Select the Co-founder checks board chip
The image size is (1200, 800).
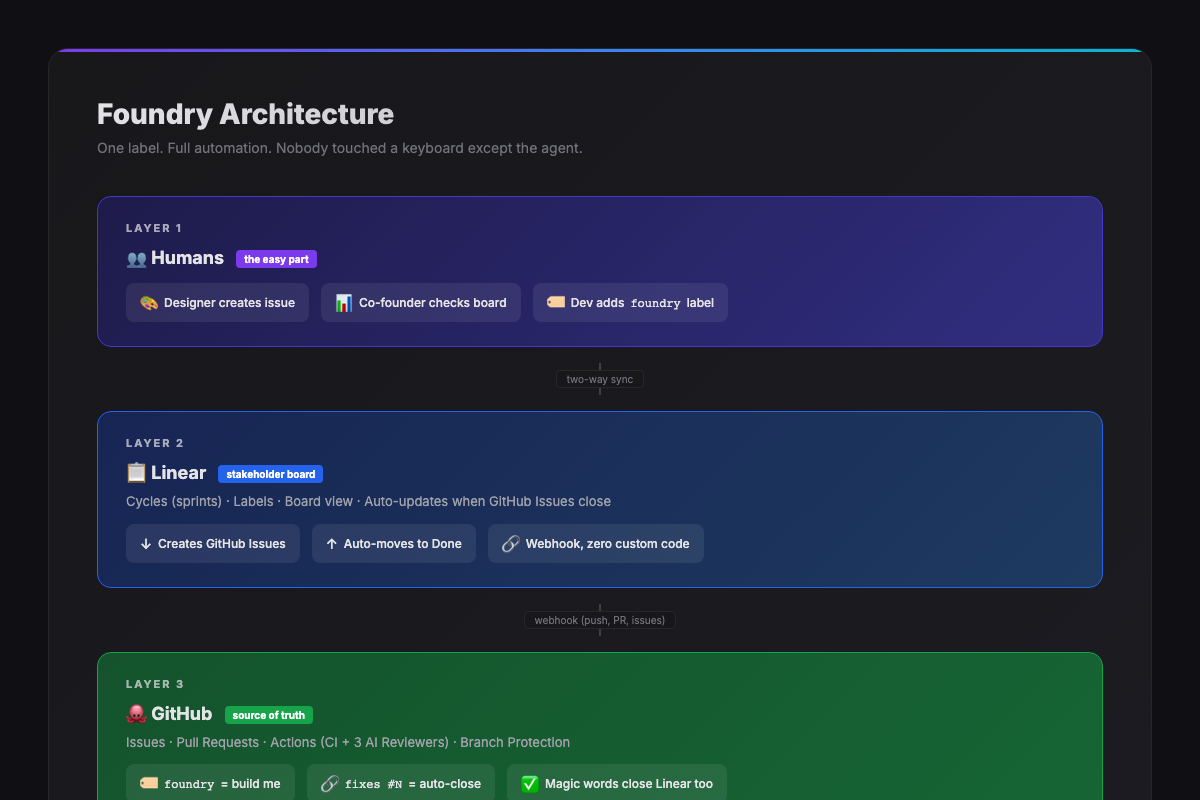point(421,303)
